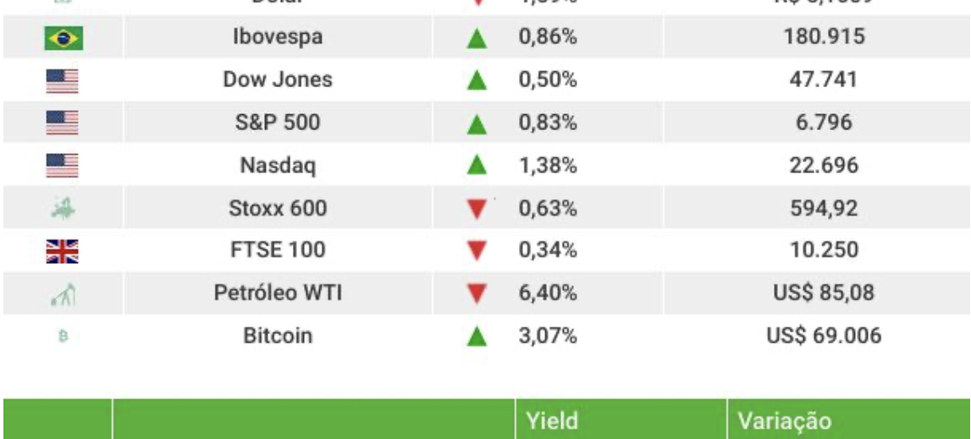The image size is (971, 439).
Task: Click the US flag next to Nasdaq
Action: pos(62,165)
